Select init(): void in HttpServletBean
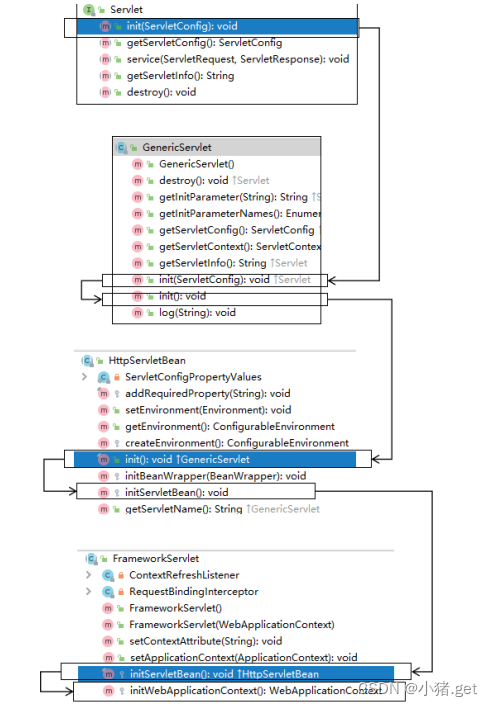Image resolution: width=492 pixels, height=707 pixels. click(x=215, y=459)
